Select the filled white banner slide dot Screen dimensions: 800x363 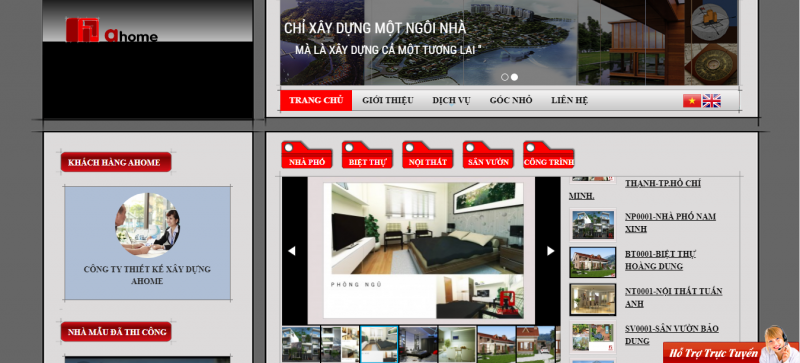514,77
